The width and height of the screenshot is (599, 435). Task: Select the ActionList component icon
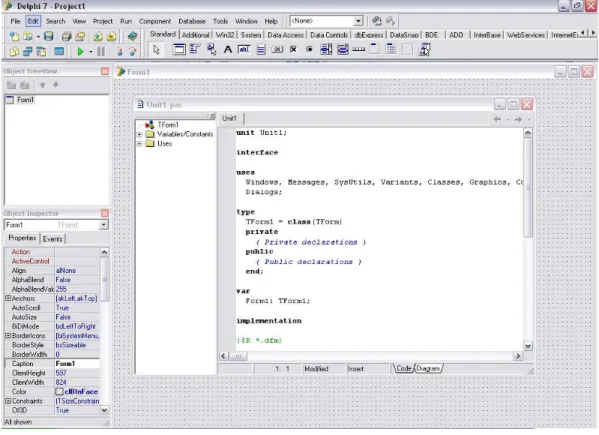425,49
